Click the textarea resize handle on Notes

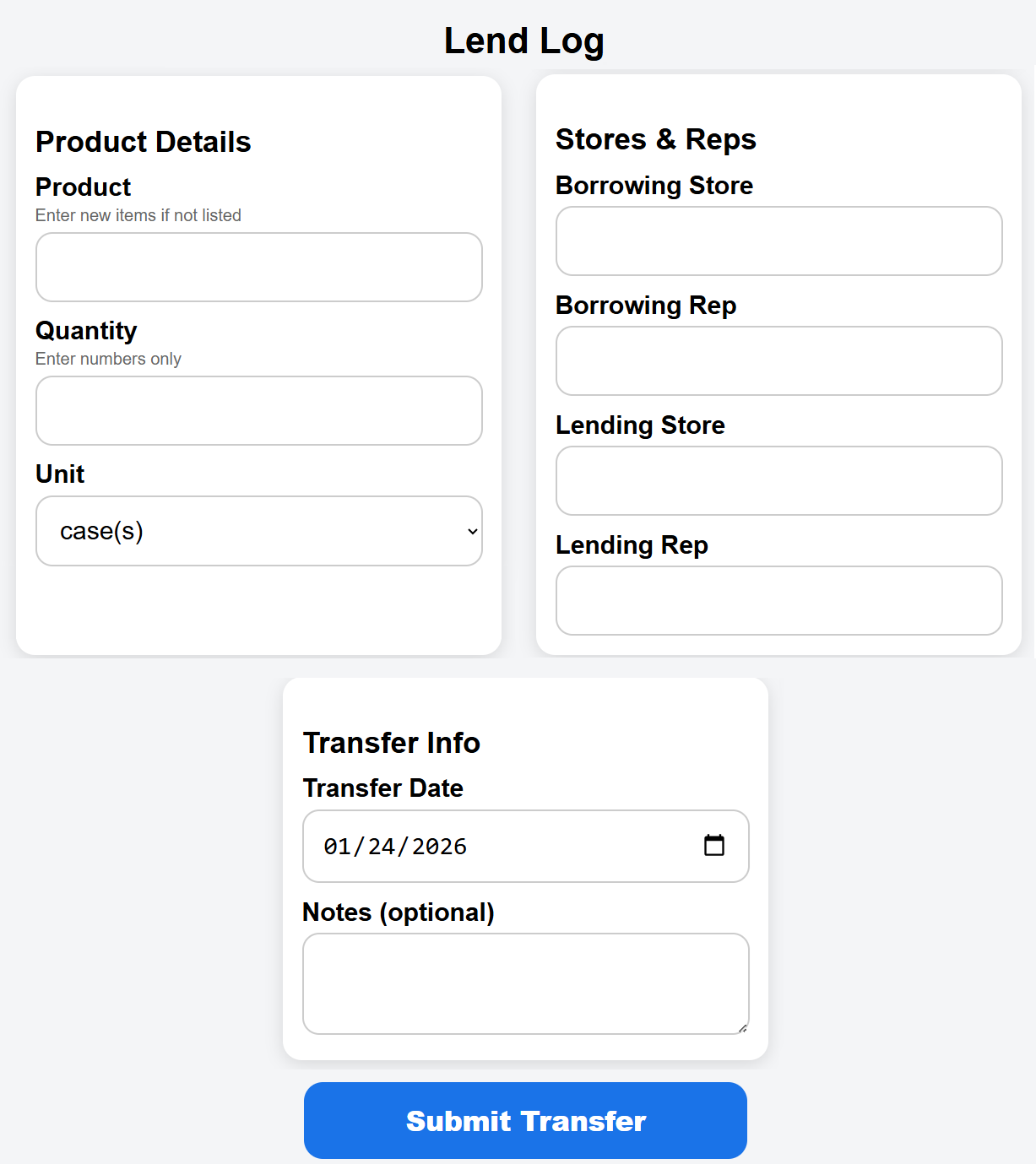[x=743, y=1029]
